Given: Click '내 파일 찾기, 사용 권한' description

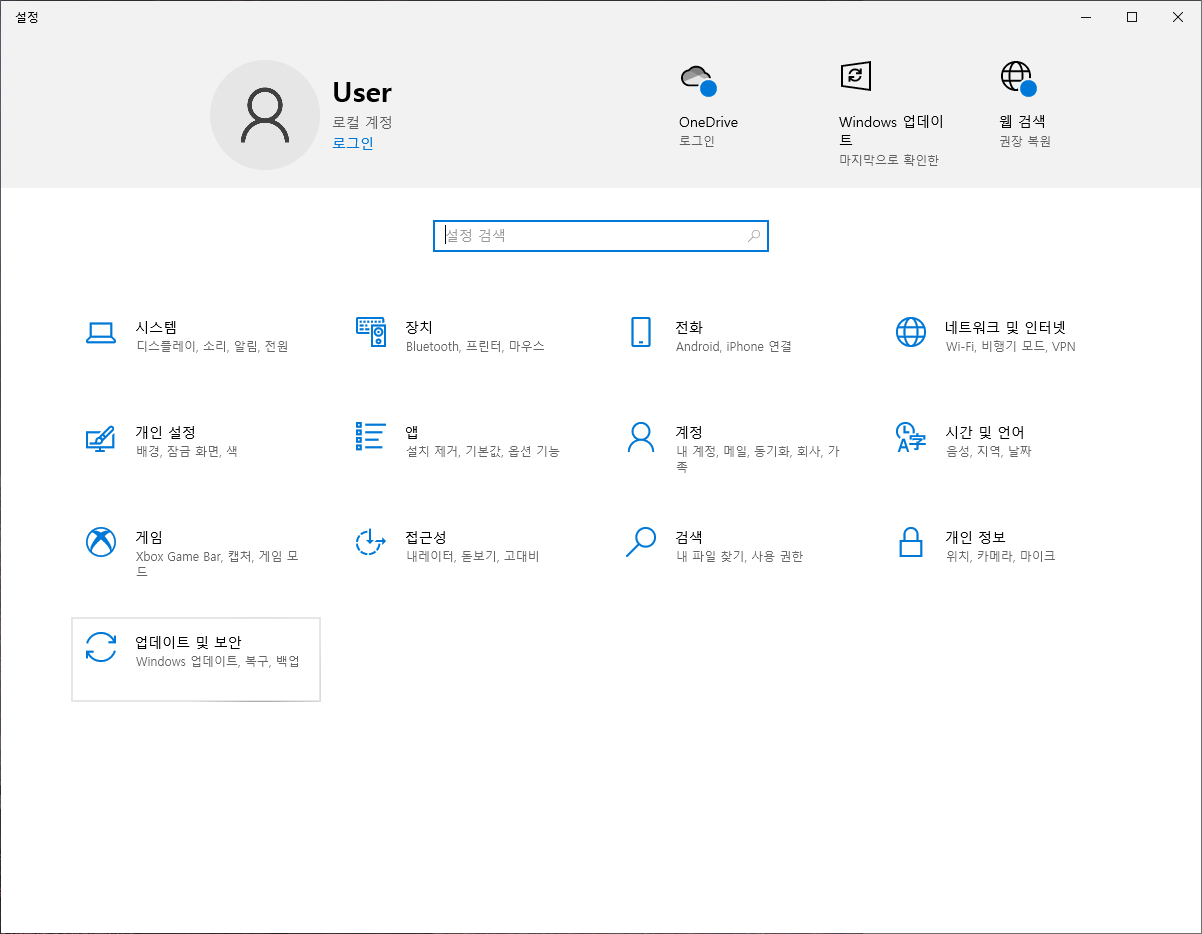Looking at the screenshot, I should (739, 557).
